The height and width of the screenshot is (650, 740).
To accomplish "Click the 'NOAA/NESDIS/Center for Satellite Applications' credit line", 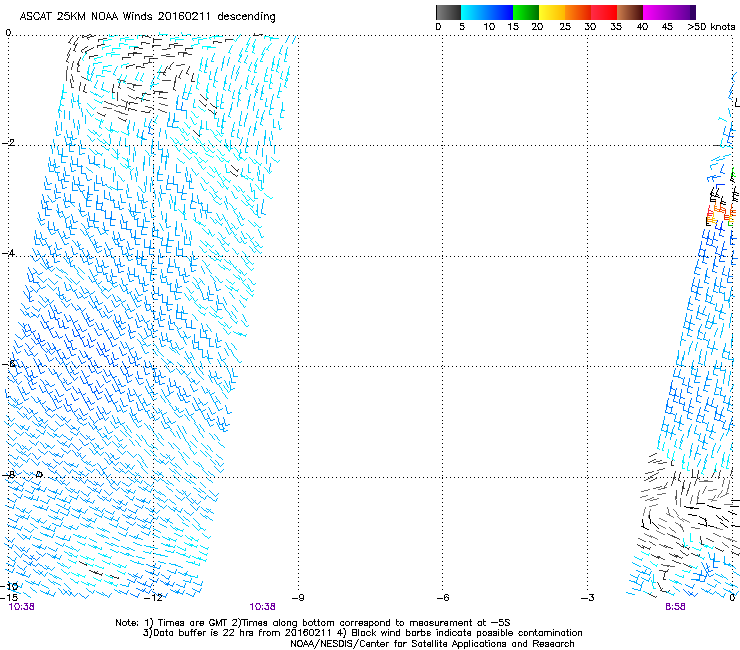I will point(432,644).
